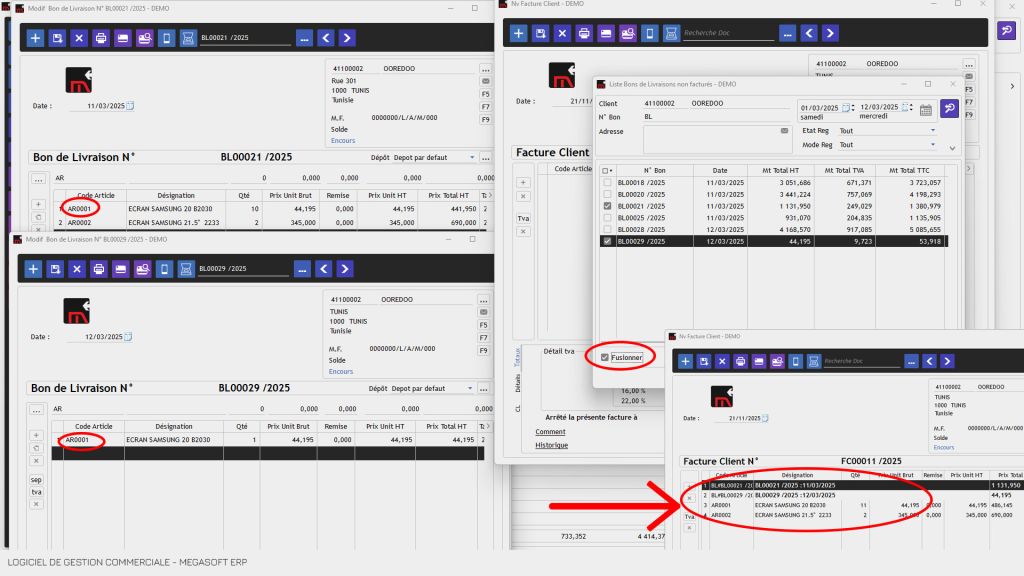The width and height of the screenshot is (1024, 576).
Task: Open the ellipsis search button next to BL00021 /2025
Action: click(304, 38)
